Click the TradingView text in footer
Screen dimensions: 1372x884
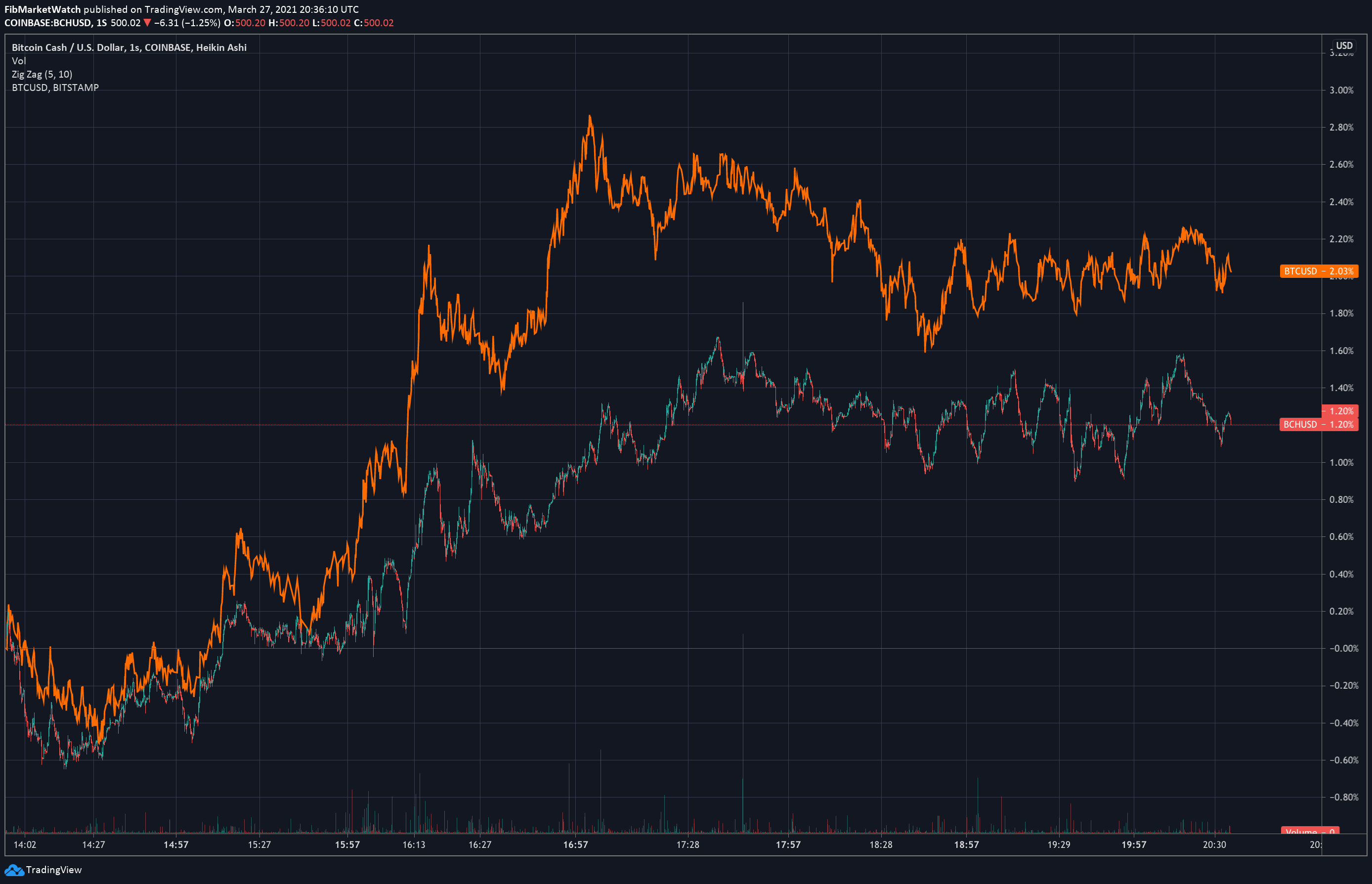click(x=54, y=870)
